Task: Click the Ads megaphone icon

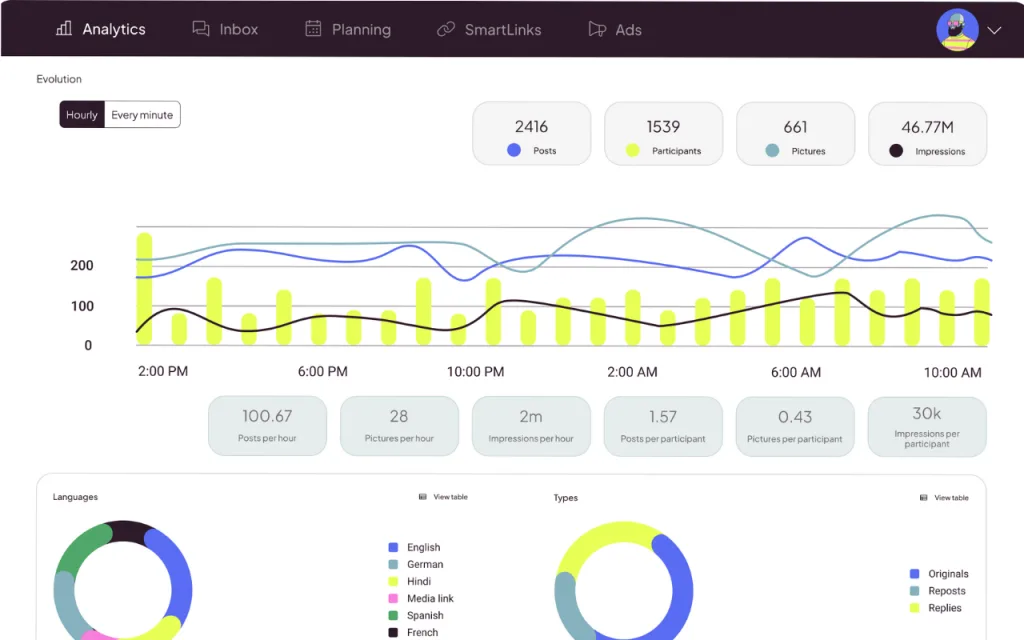Action: (597, 29)
